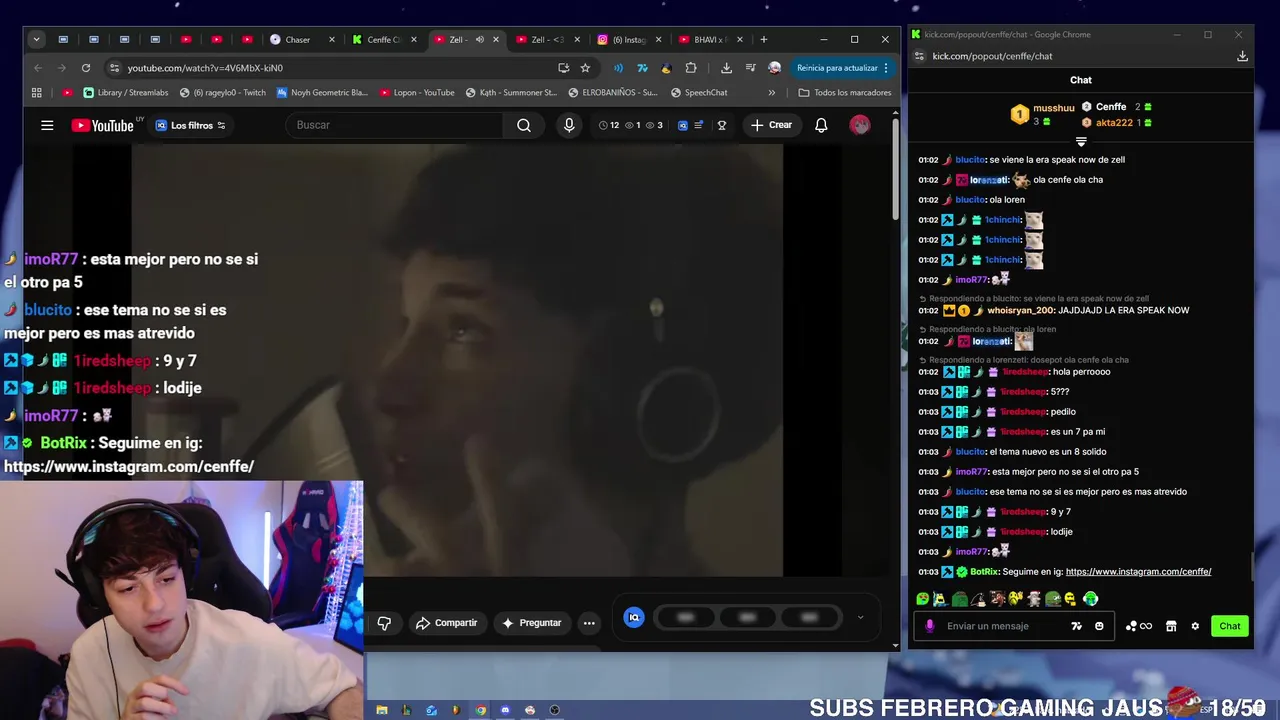1280x720 pixels.
Task: Open the Lopon - YouTube bookmark
Action: click(417, 92)
